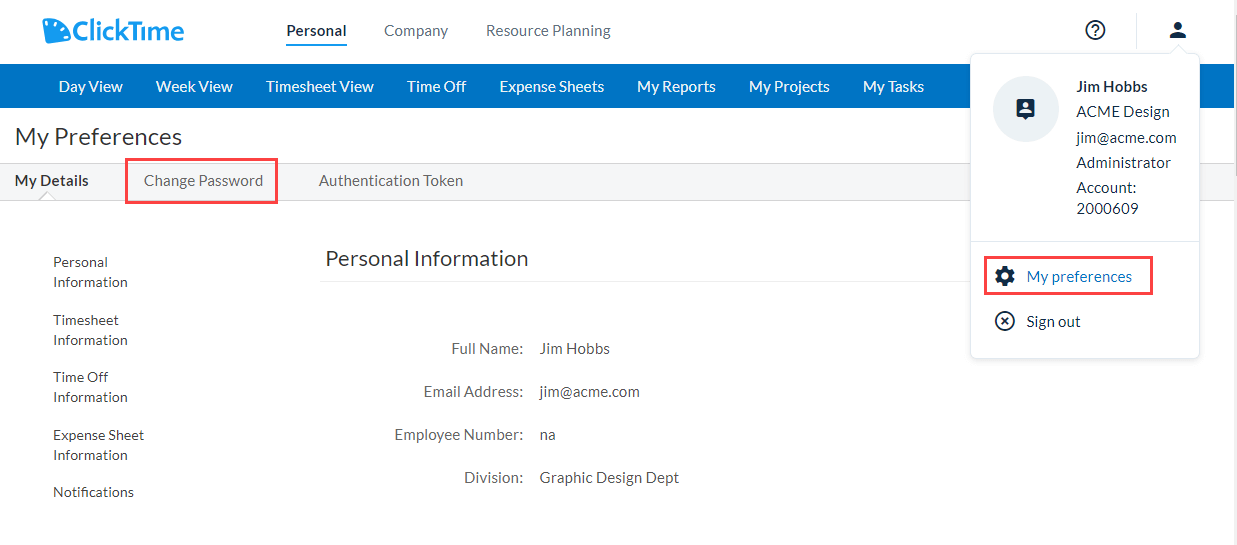
Task: Jump to Timesheet Information section
Action: pos(90,330)
